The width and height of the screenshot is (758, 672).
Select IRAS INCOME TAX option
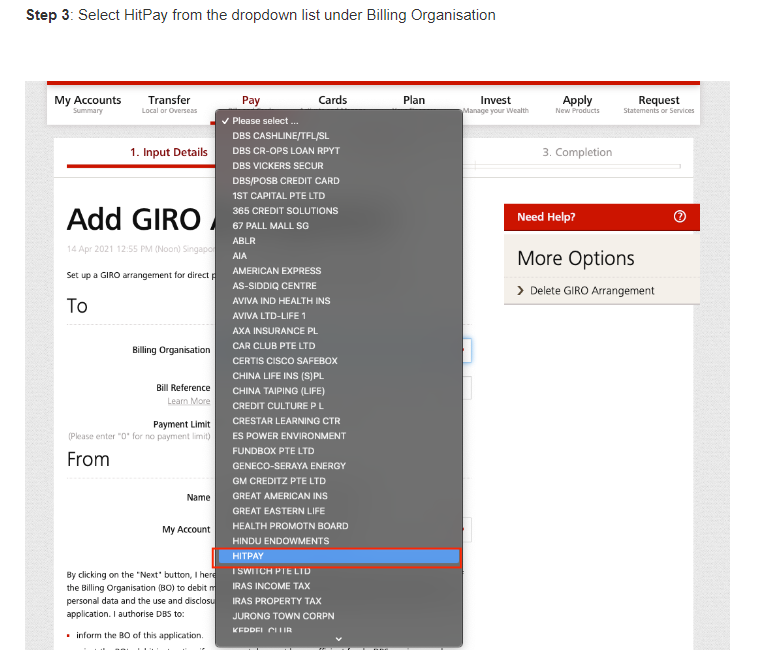[x=339, y=586]
